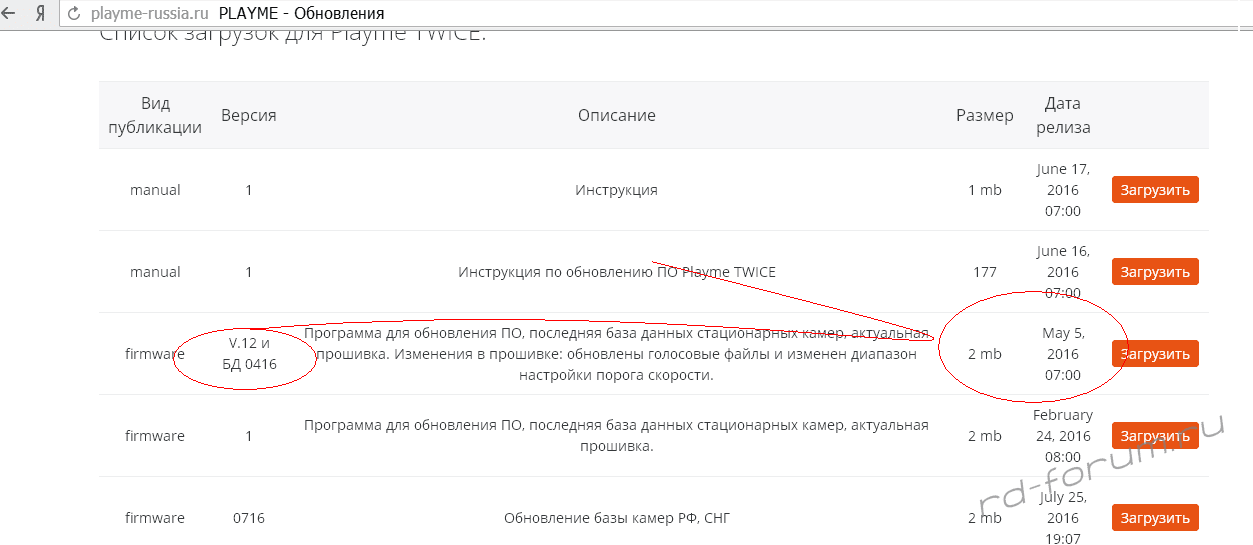1253x545 pixels.
Task: Download the Playme TWICE update instruction
Action: click(x=1155, y=272)
